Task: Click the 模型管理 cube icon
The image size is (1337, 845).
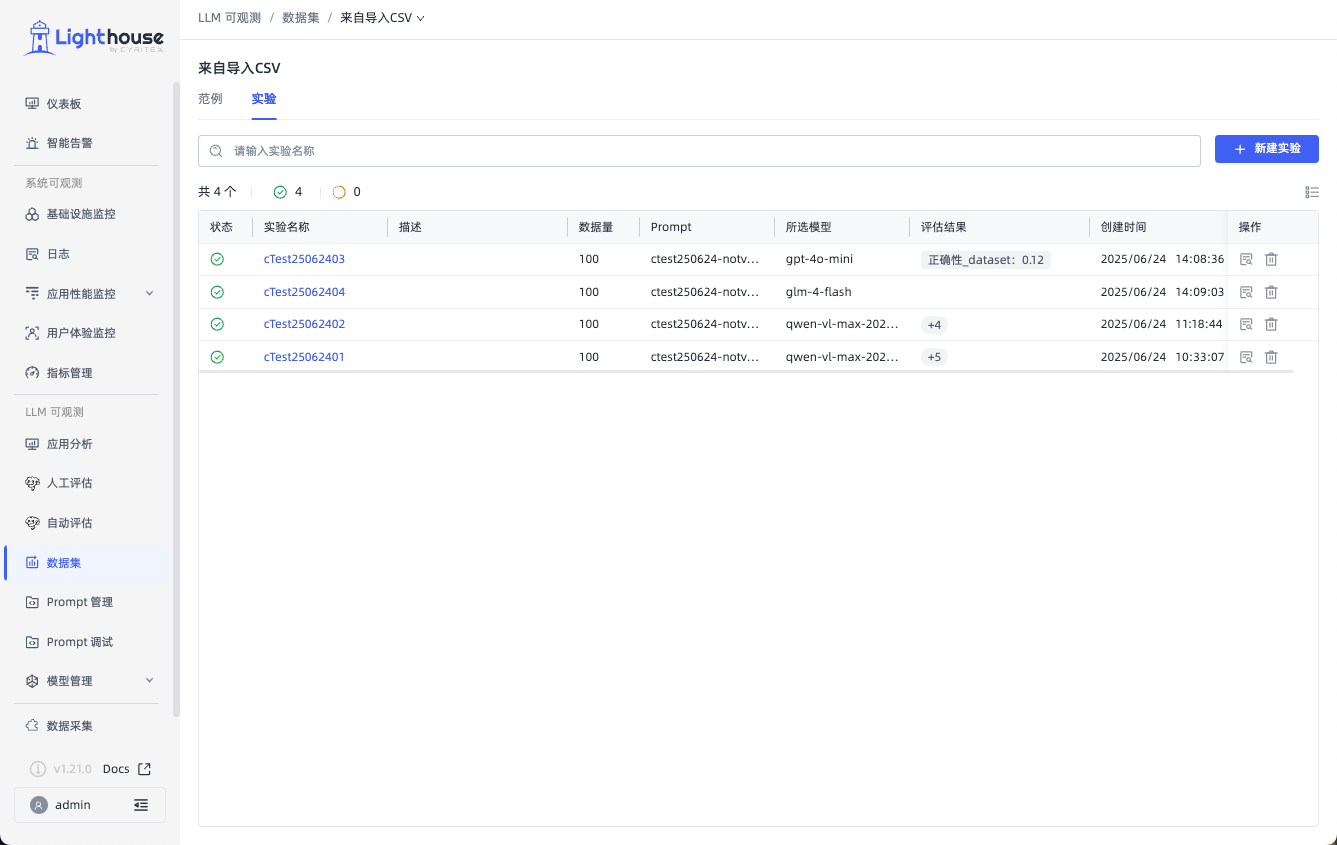Action: pyautogui.click(x=32, y=681)
